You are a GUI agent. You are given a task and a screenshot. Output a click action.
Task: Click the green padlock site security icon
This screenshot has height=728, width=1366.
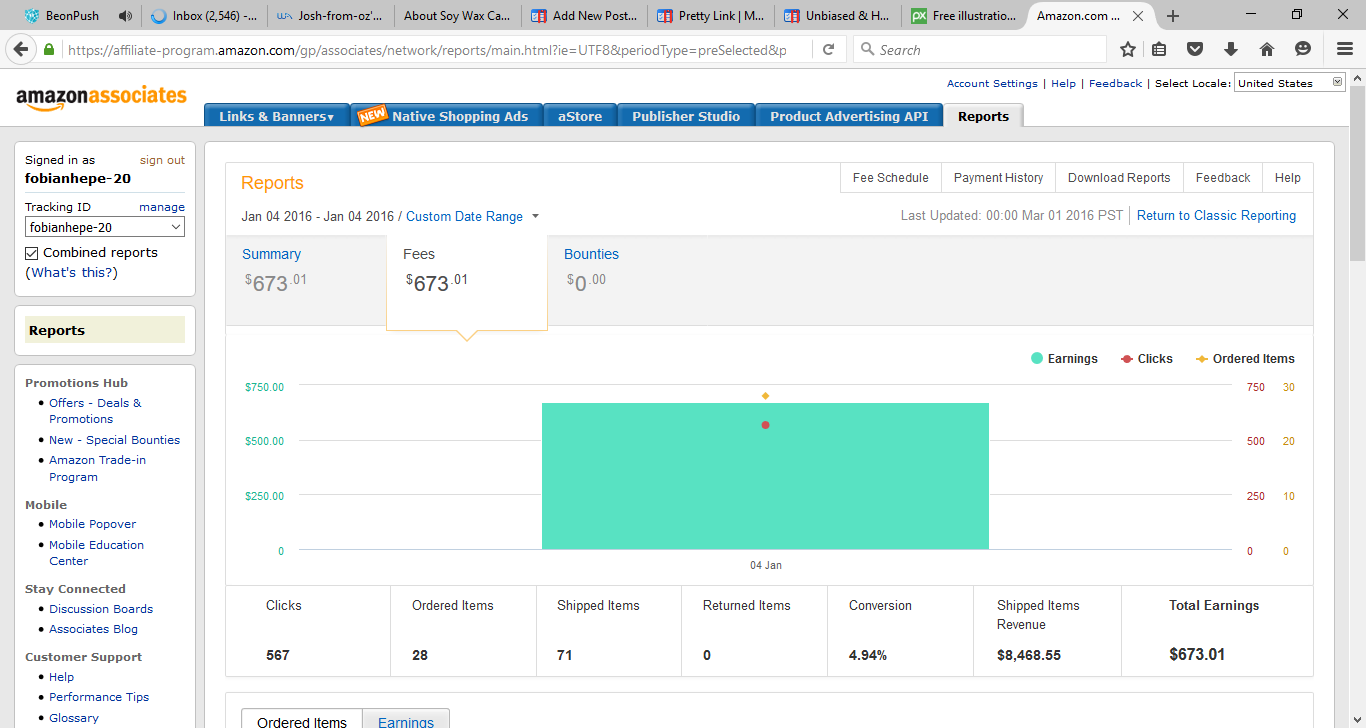(49, 50)
